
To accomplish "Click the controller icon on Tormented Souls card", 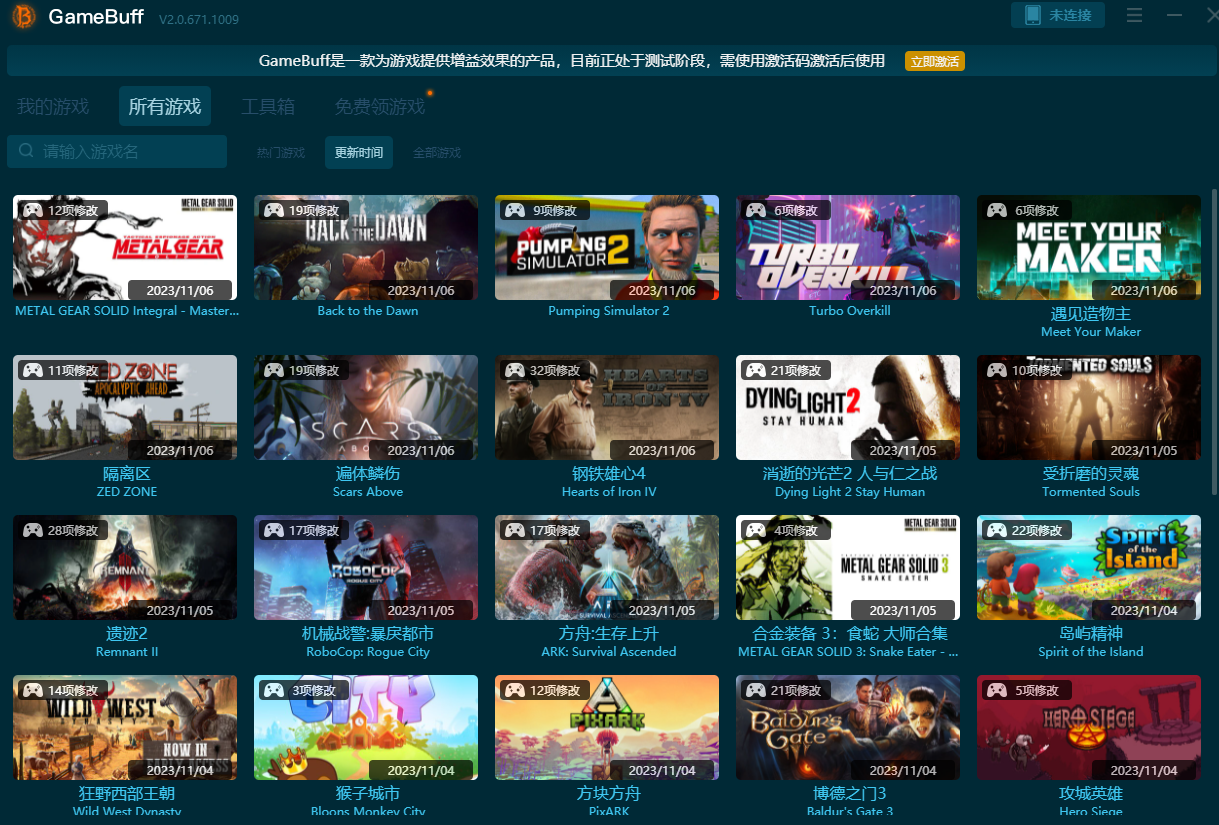I will pos(996,370).
